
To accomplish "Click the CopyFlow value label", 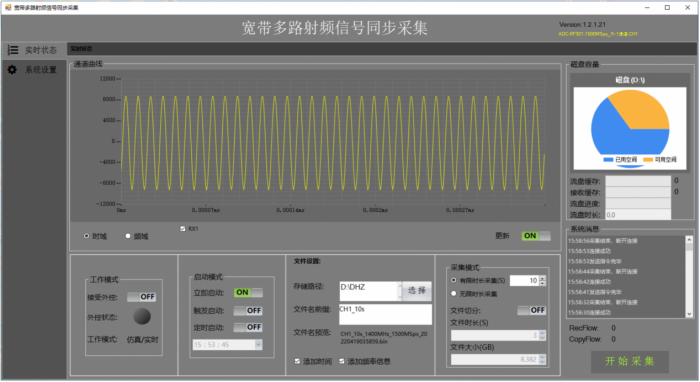I will [613, 339].
